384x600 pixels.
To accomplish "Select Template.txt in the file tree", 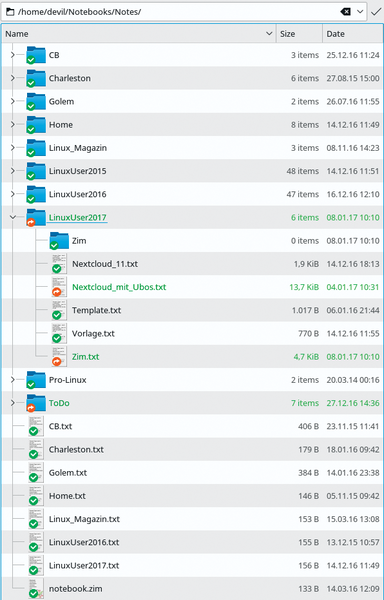I will click(96, 310).
